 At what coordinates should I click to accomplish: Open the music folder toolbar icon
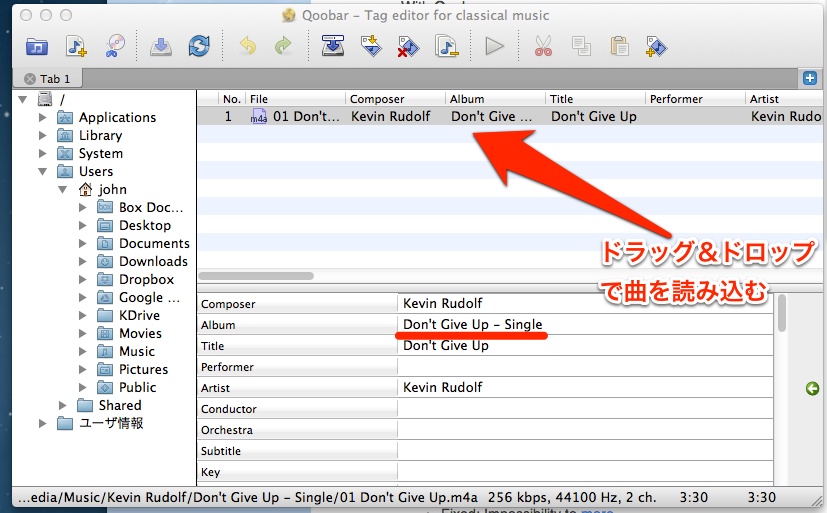37,46
